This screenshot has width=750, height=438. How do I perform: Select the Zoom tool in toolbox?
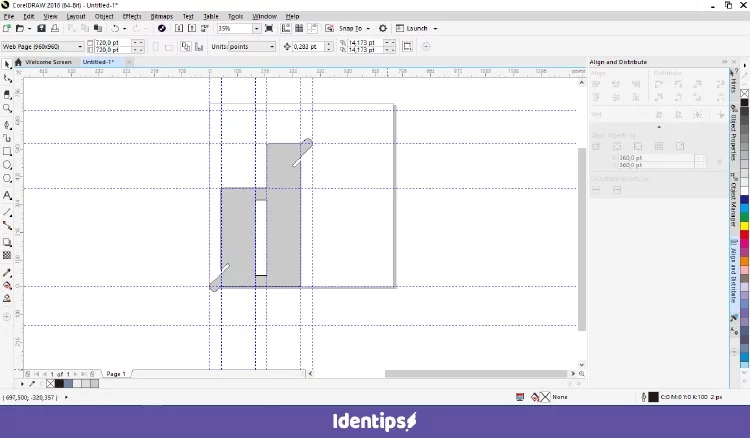pos(7,108)
